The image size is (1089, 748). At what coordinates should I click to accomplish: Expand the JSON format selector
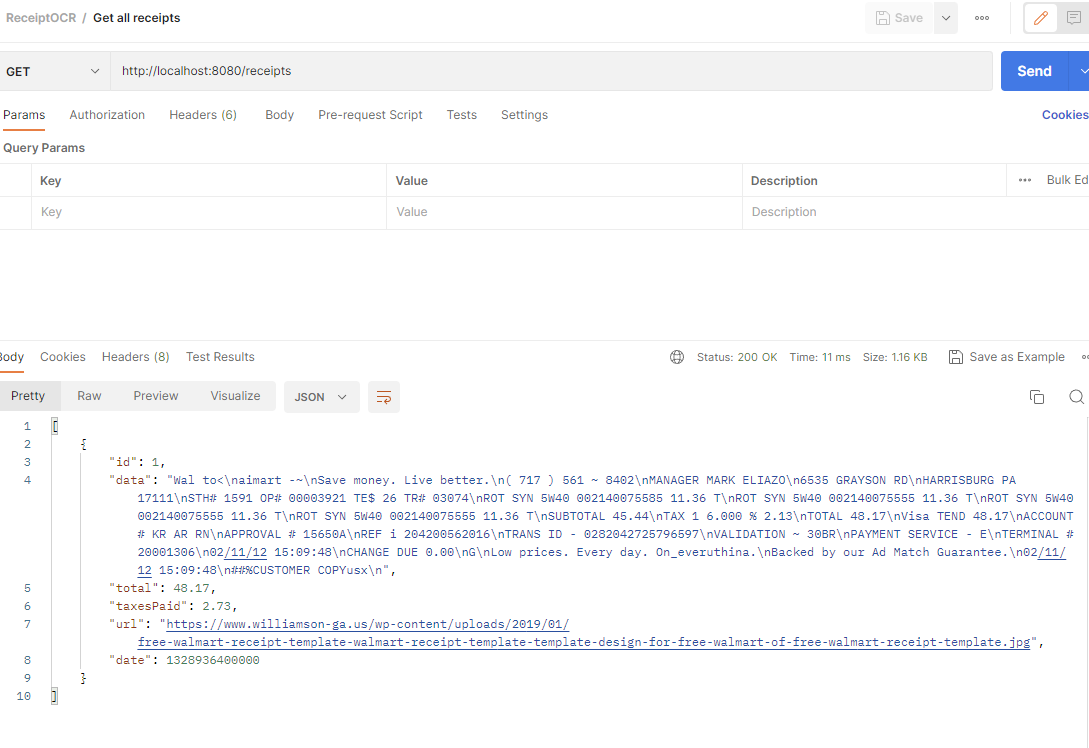[x=320, y=397]
